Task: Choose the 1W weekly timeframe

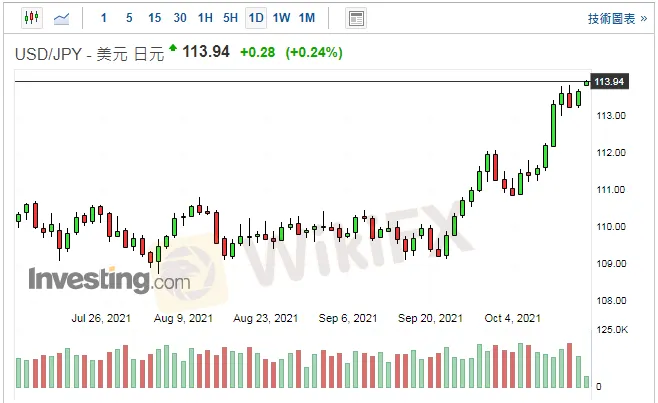Action: (281, 18)
